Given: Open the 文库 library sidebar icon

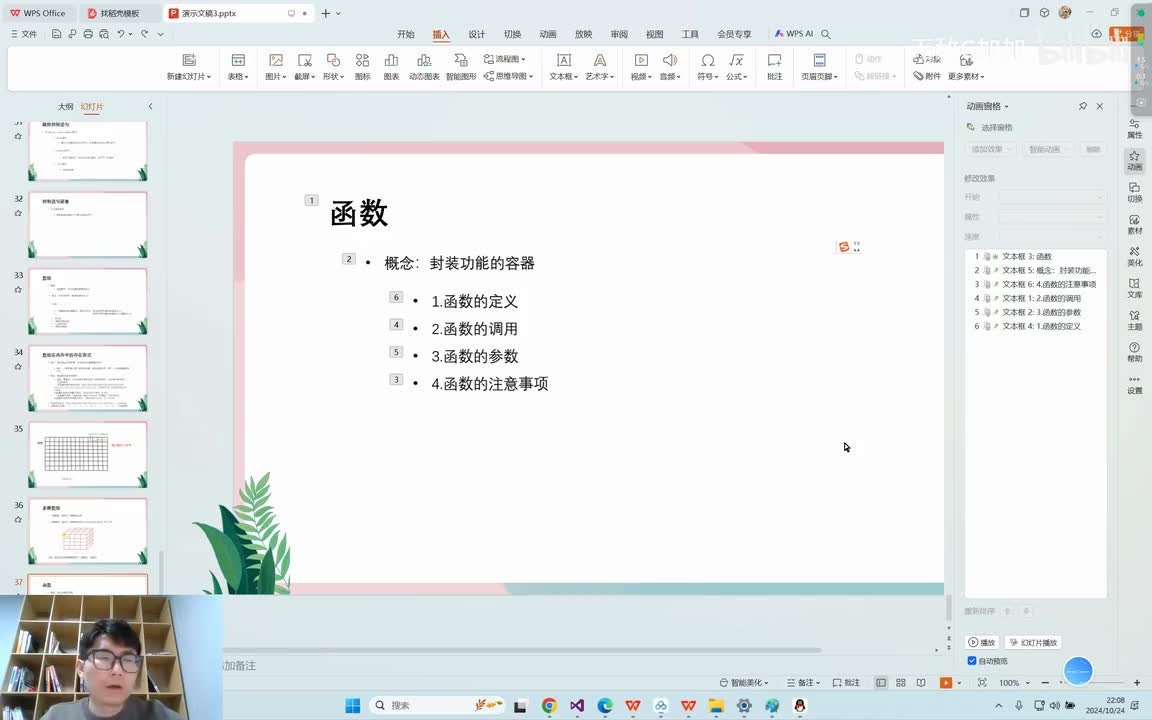Looking at the screenshot, I should click(x=1134, y=288).
